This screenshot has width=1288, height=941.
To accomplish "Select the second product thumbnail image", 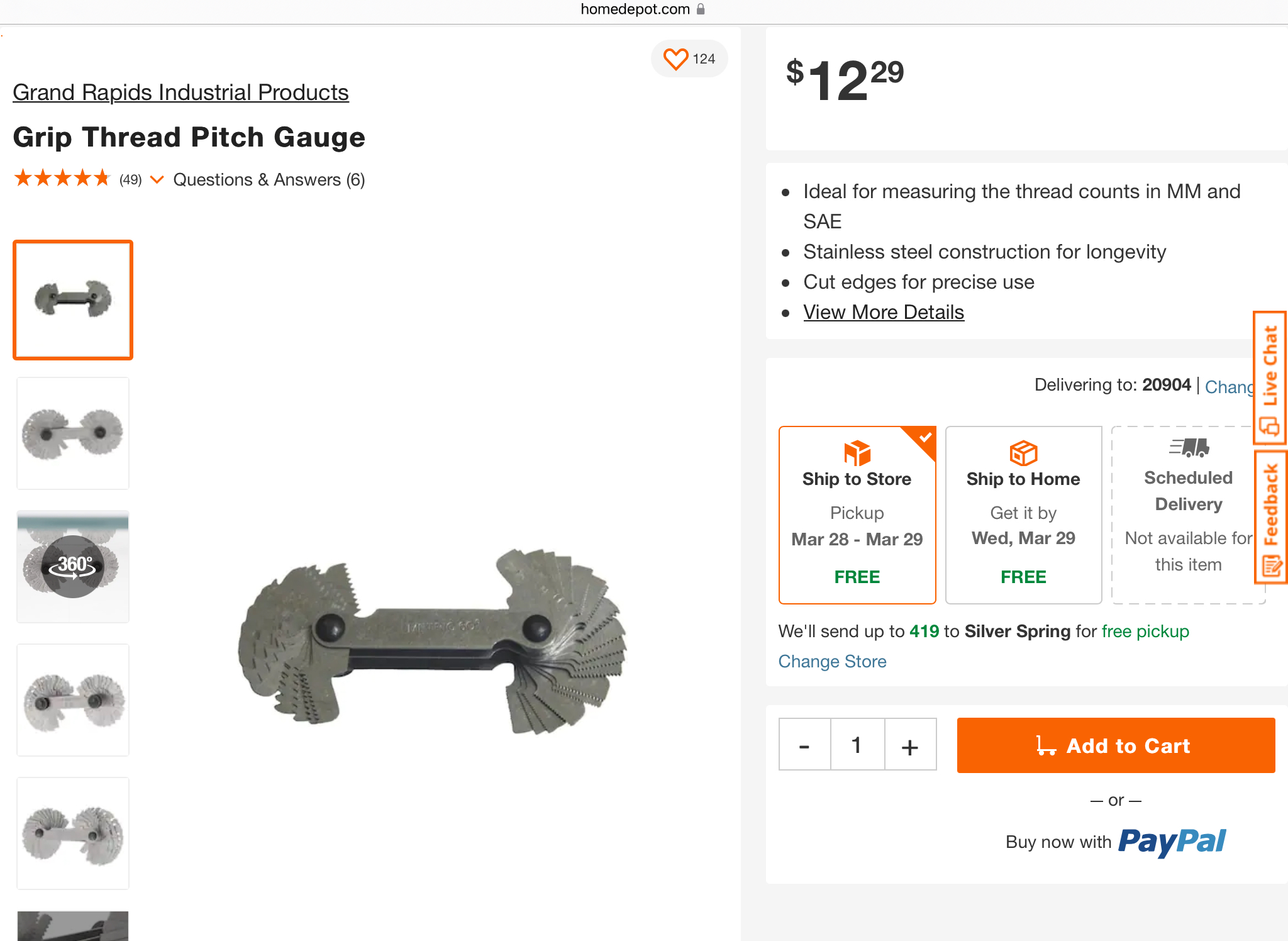I will point(73,433).
